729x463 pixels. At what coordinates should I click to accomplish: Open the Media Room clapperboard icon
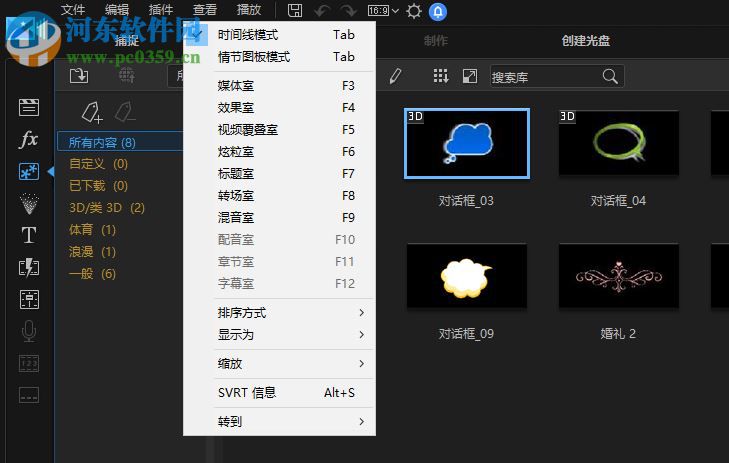point(29,107)
